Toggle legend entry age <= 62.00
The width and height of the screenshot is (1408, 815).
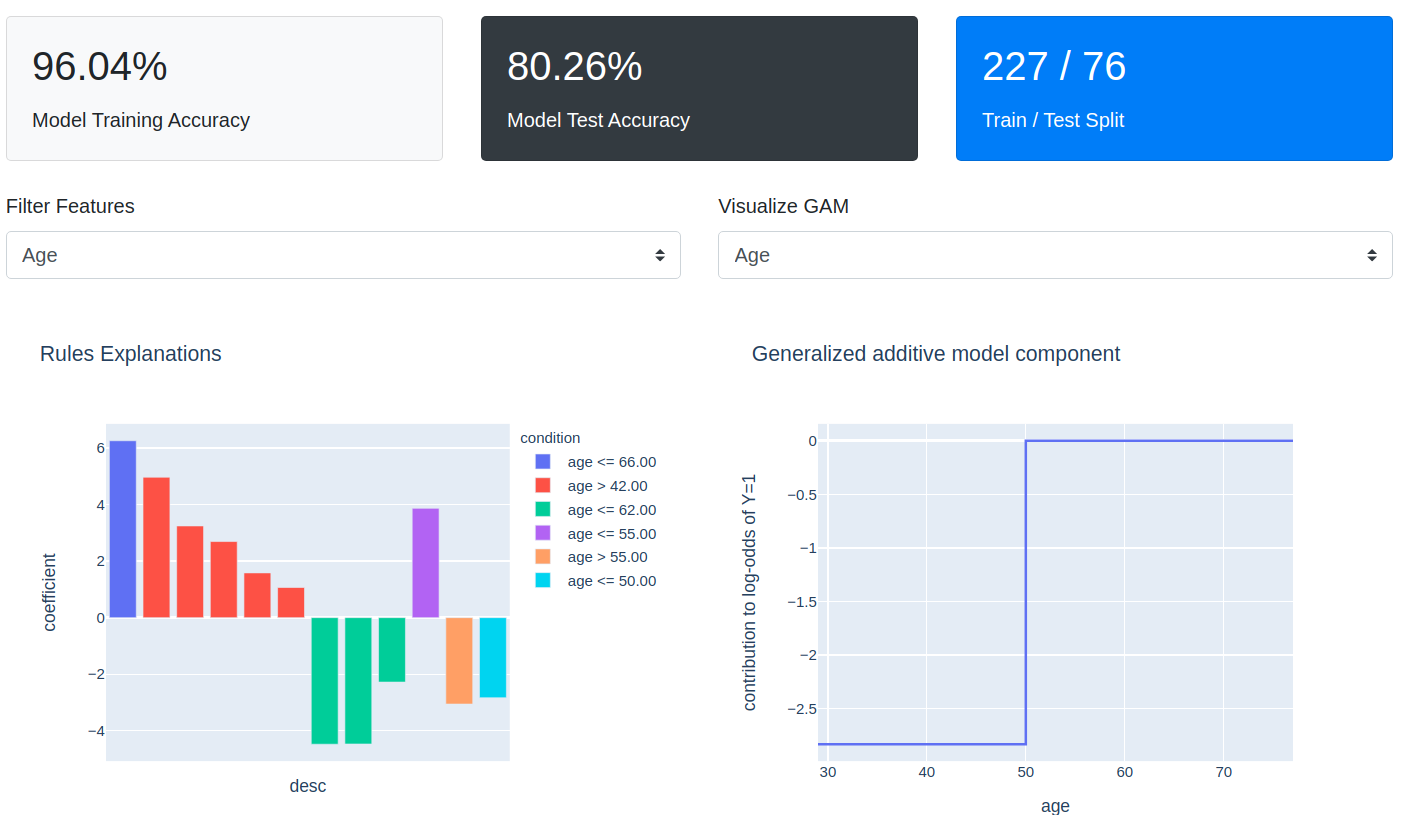pyautogui.click(x=596, y=510)
